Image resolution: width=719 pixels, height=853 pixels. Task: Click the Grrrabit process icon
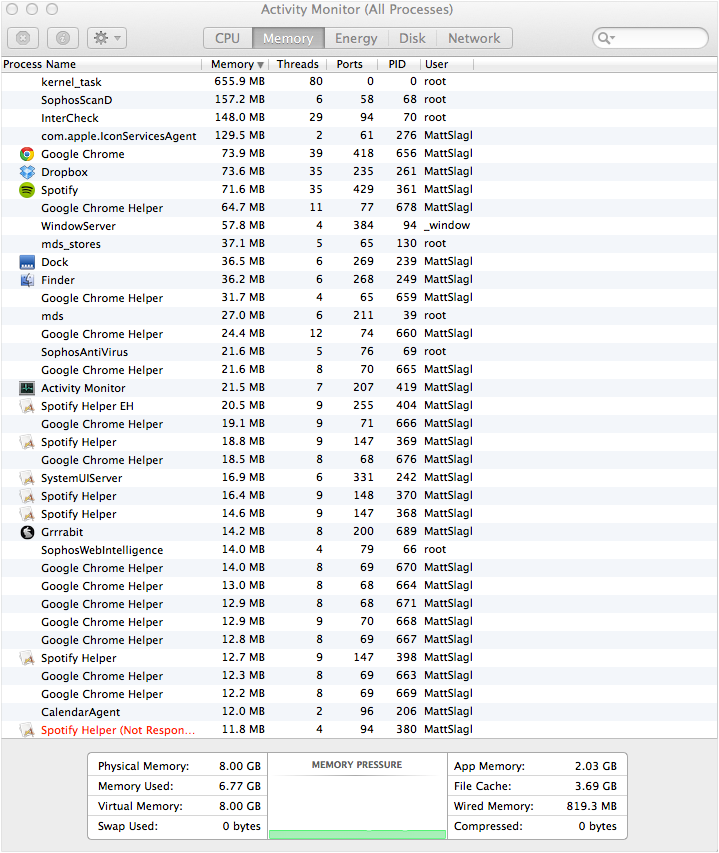(27, 532)
